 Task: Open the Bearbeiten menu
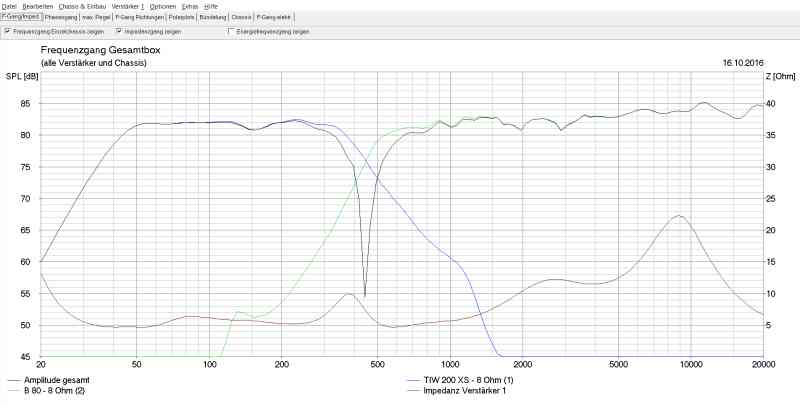click(38, 7)
